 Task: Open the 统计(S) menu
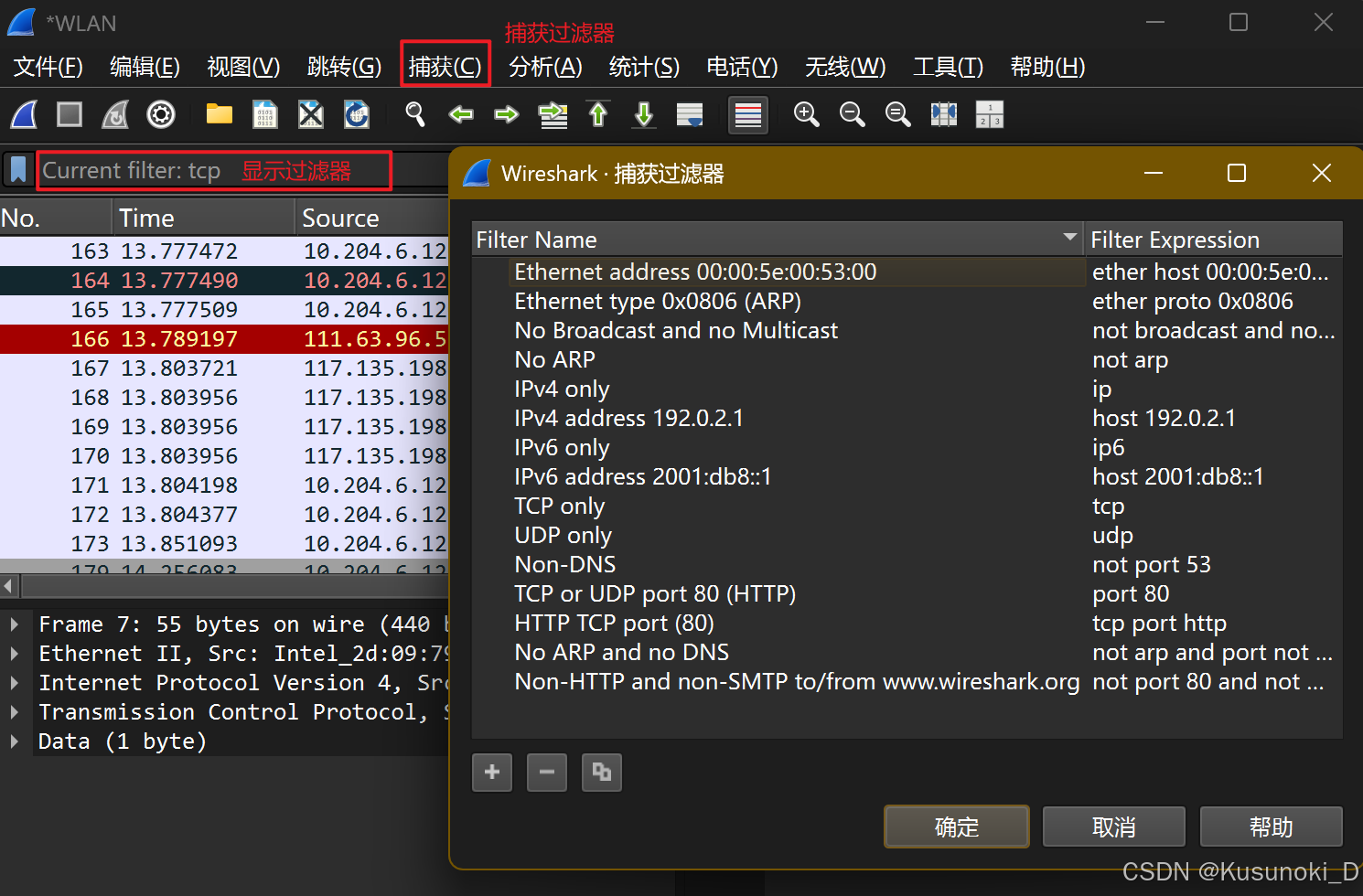644,67
